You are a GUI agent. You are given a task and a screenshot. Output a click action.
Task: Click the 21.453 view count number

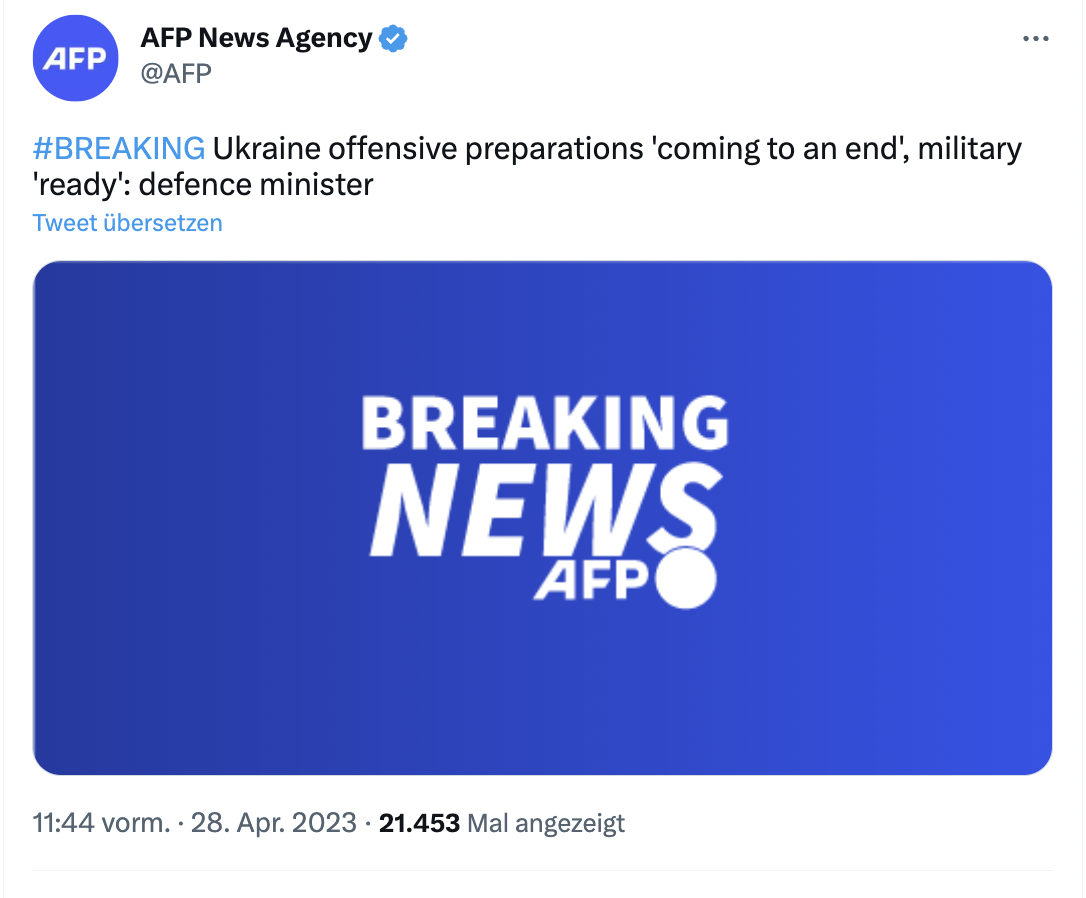point(419,823)
